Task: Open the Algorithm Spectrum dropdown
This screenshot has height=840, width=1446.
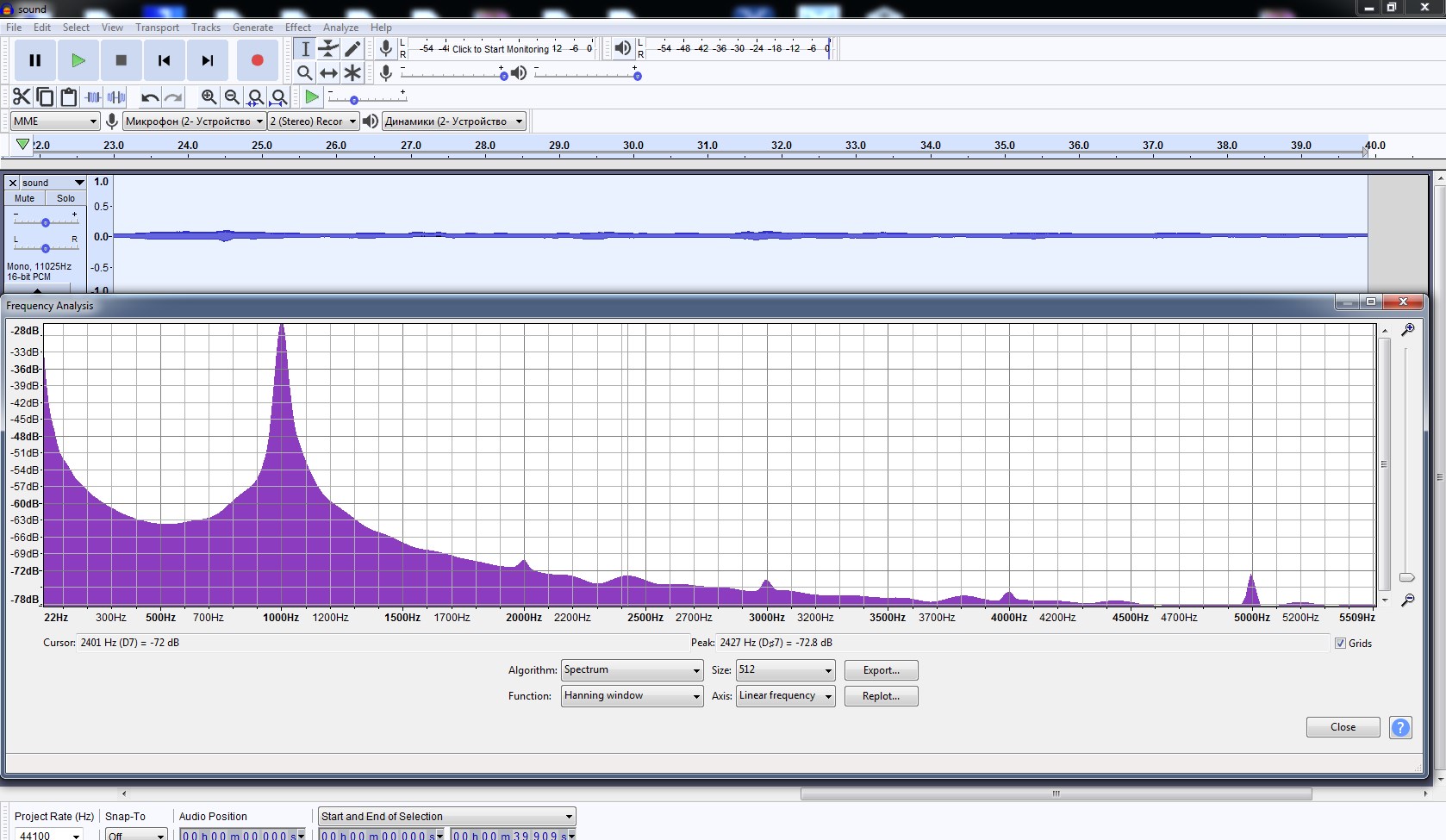Action: coord(633,670)
